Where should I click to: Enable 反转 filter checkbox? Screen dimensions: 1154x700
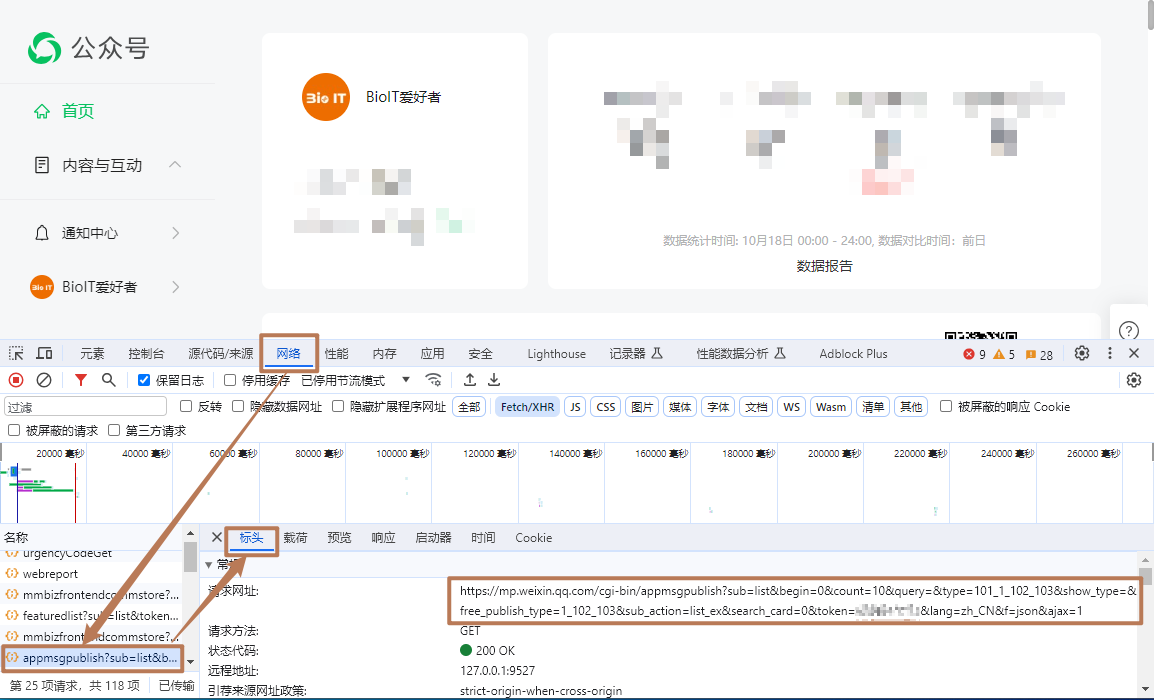tap(186, 406)
